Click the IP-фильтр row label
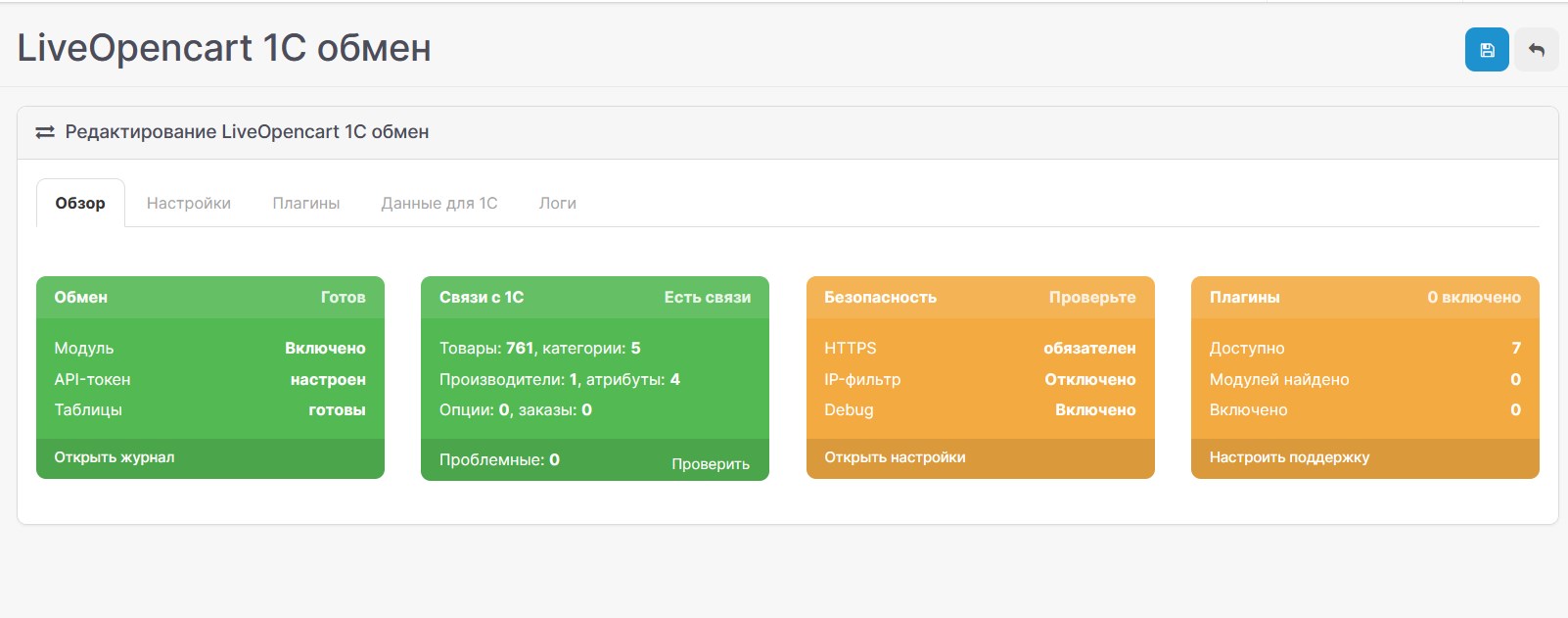The height and width of the screenshot is (618, 1568). (862, 379)
